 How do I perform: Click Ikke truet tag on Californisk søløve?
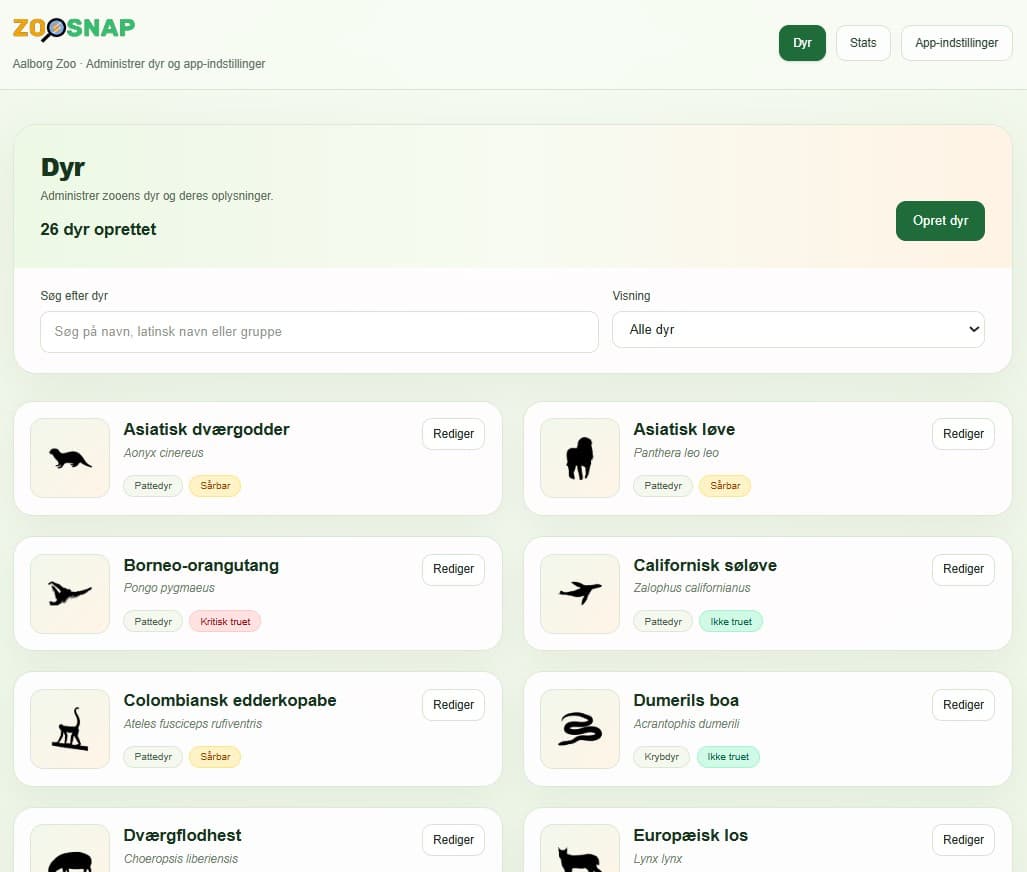coord(731,622)
